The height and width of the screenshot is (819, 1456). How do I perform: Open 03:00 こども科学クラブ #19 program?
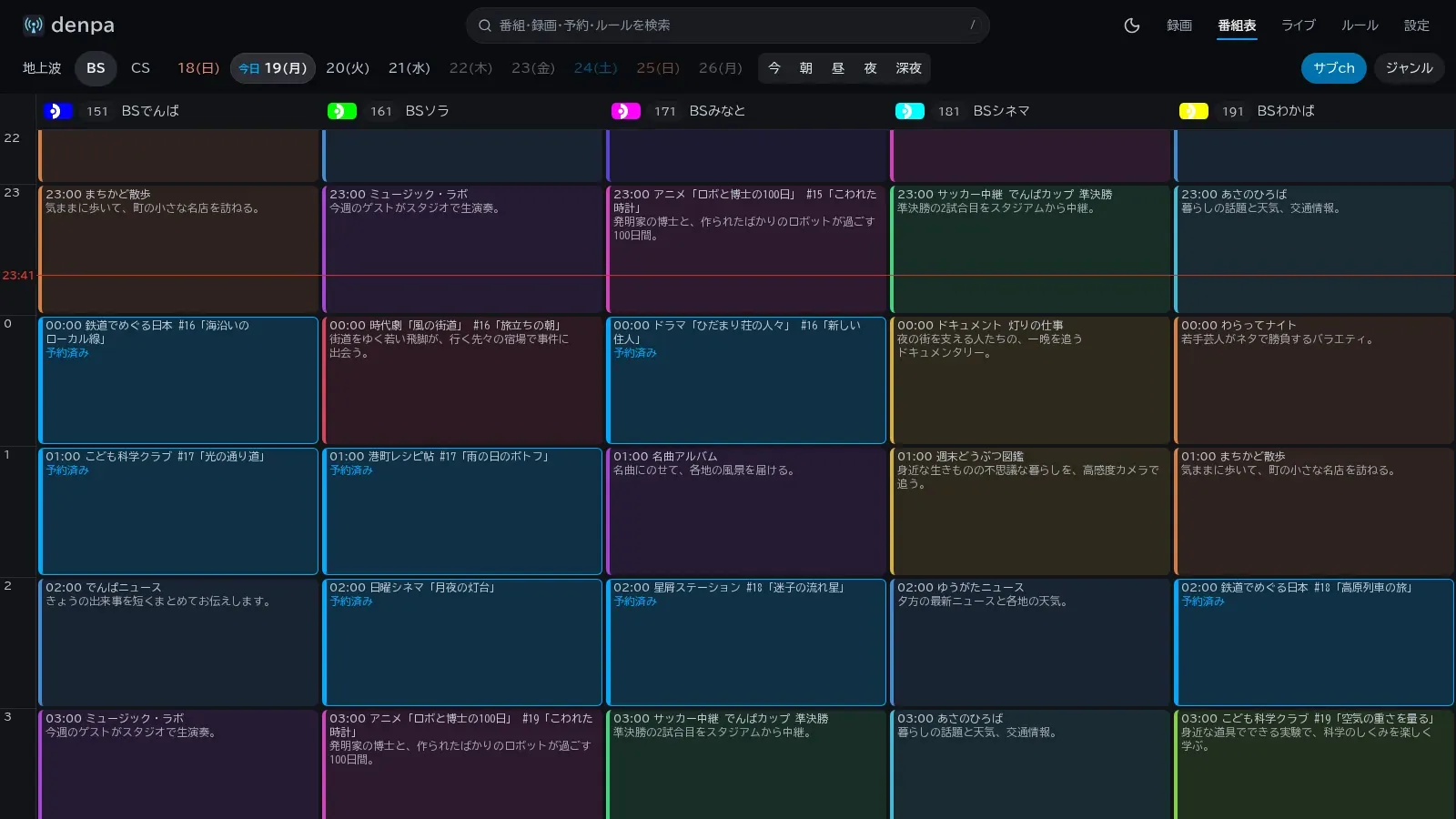point(1314,764)
